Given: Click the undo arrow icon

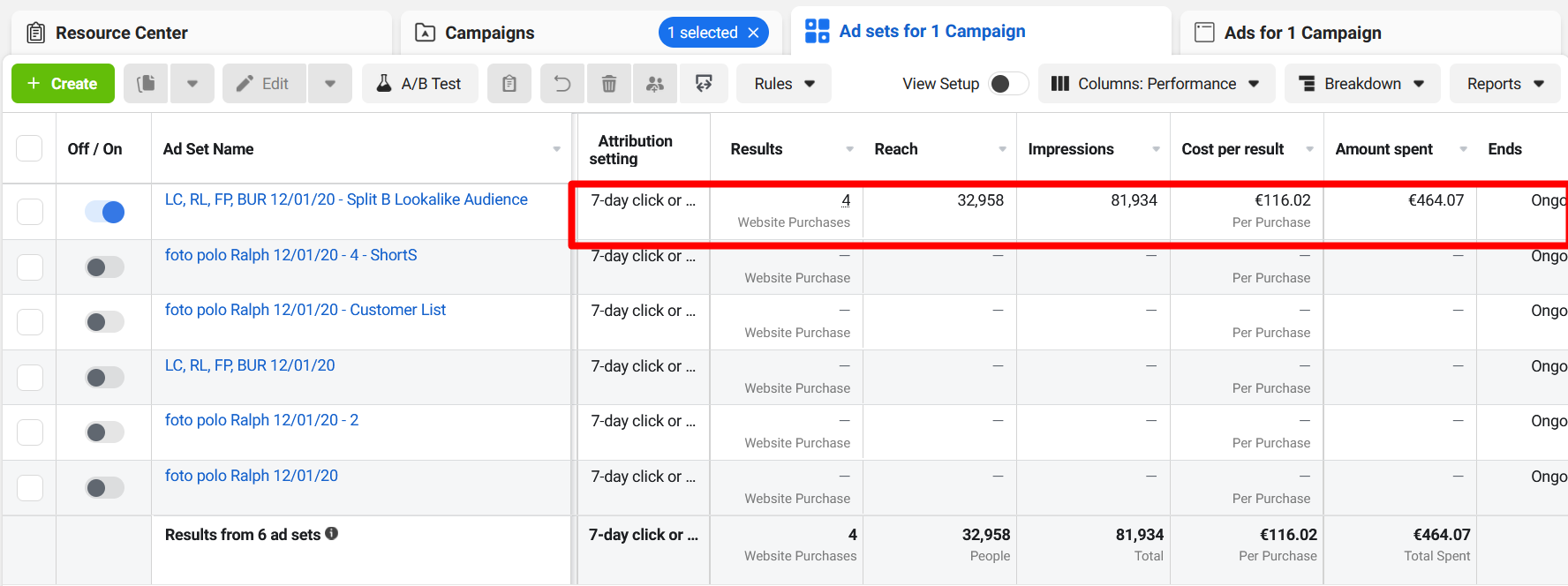Looking at the screenshot, I should coord(562,84).
